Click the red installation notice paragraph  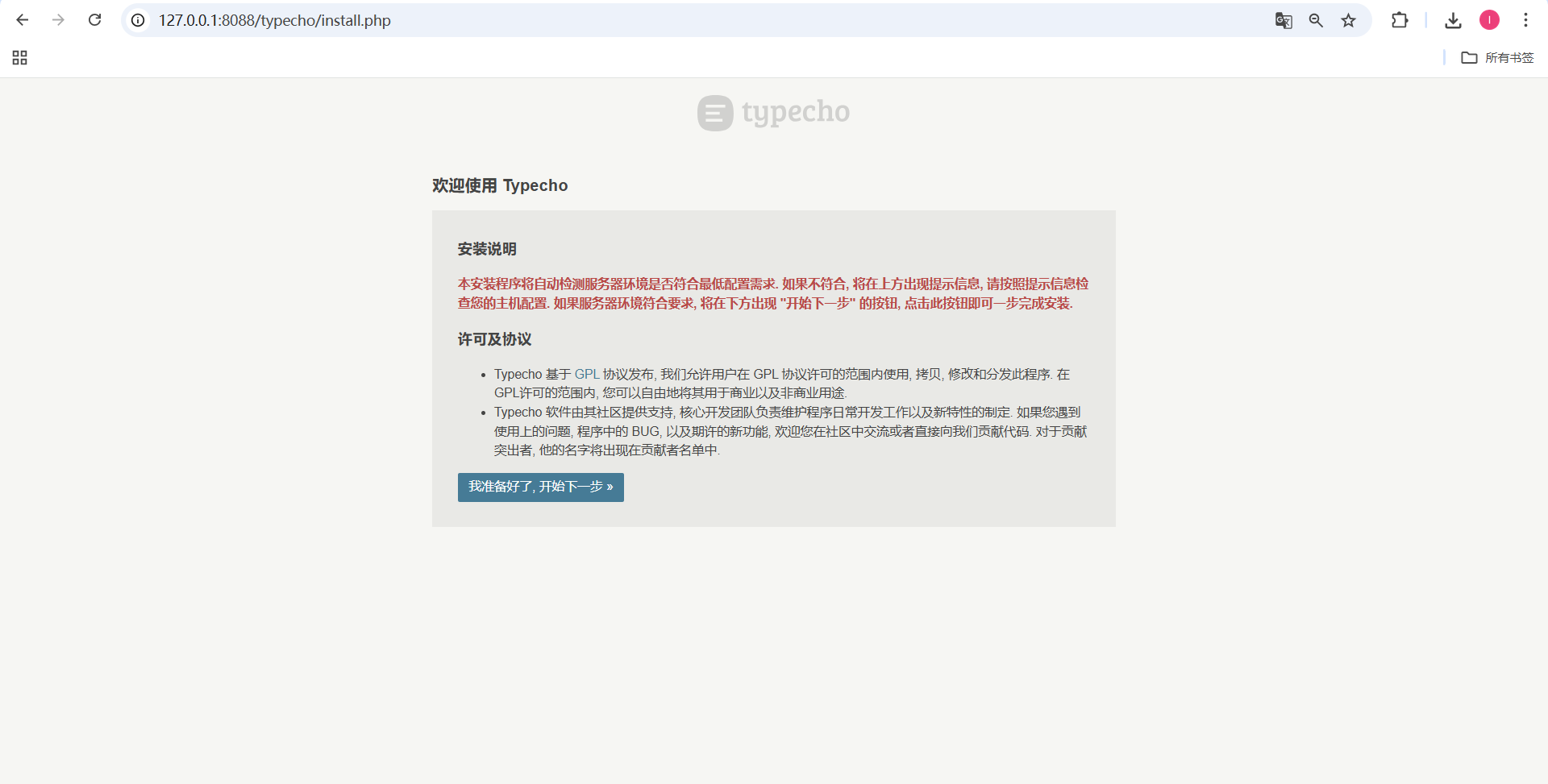[772, 293]
